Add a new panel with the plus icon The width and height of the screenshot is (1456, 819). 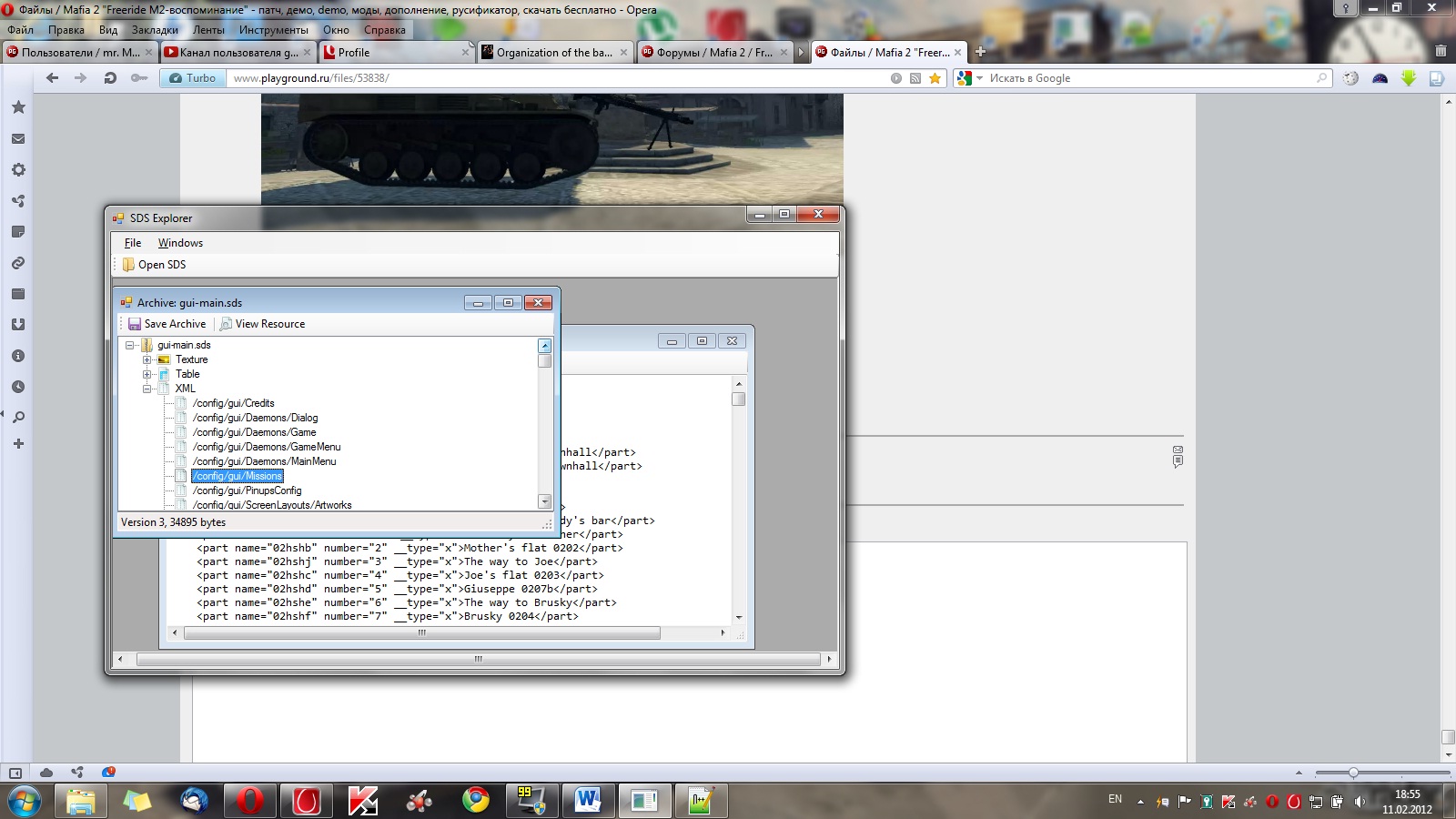[18, 444]
